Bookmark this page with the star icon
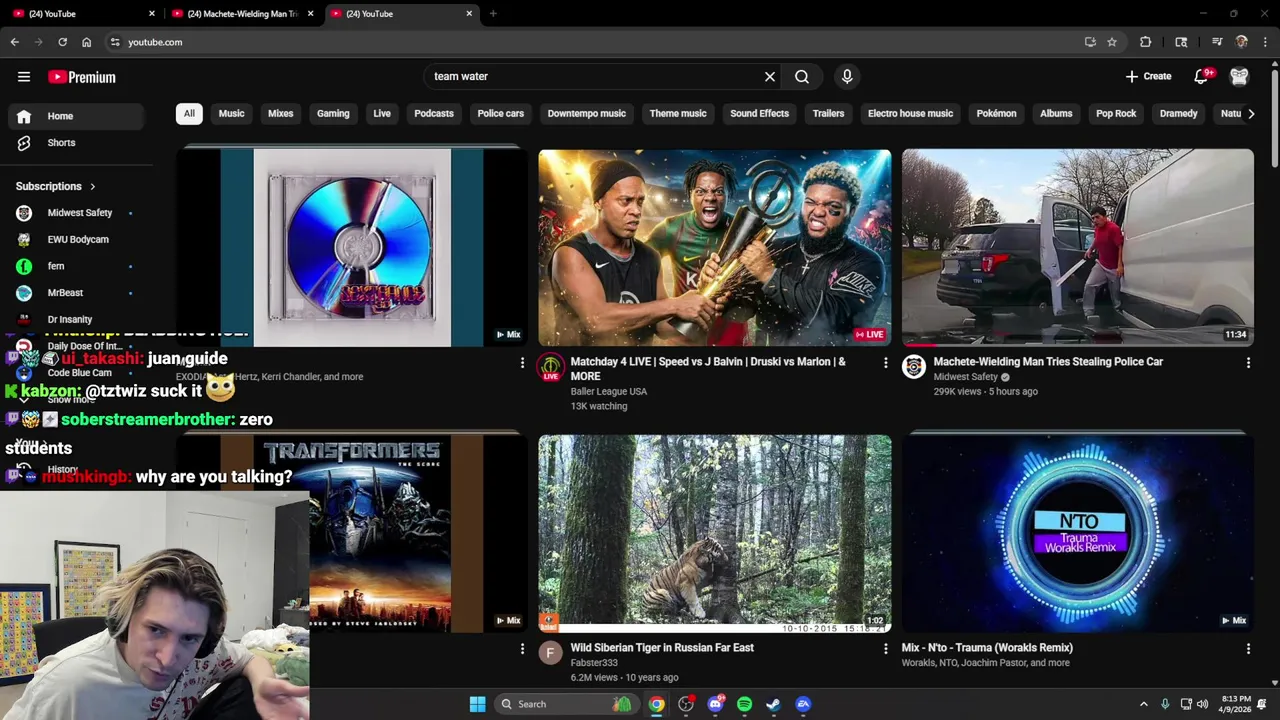The width and height of the screenshot is (1280, 720). [x=1112, y=42]
